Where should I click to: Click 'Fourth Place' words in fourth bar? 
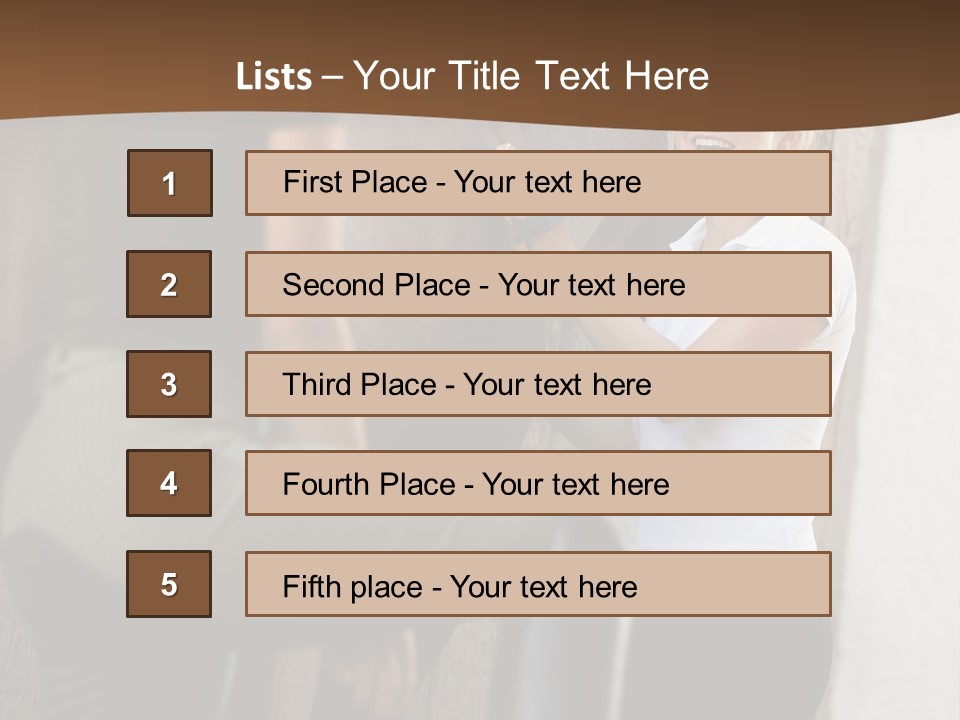[369, 484]
